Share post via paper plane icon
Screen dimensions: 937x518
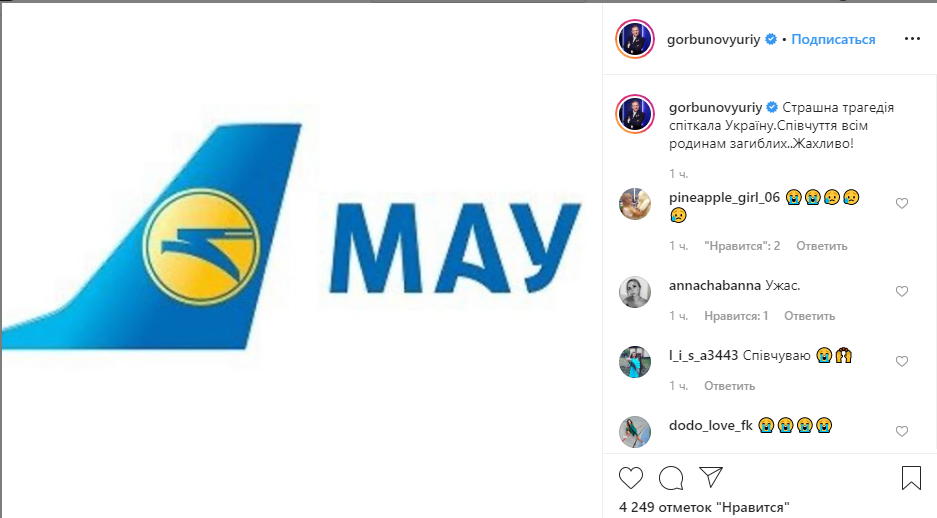[x=711, y=477]
